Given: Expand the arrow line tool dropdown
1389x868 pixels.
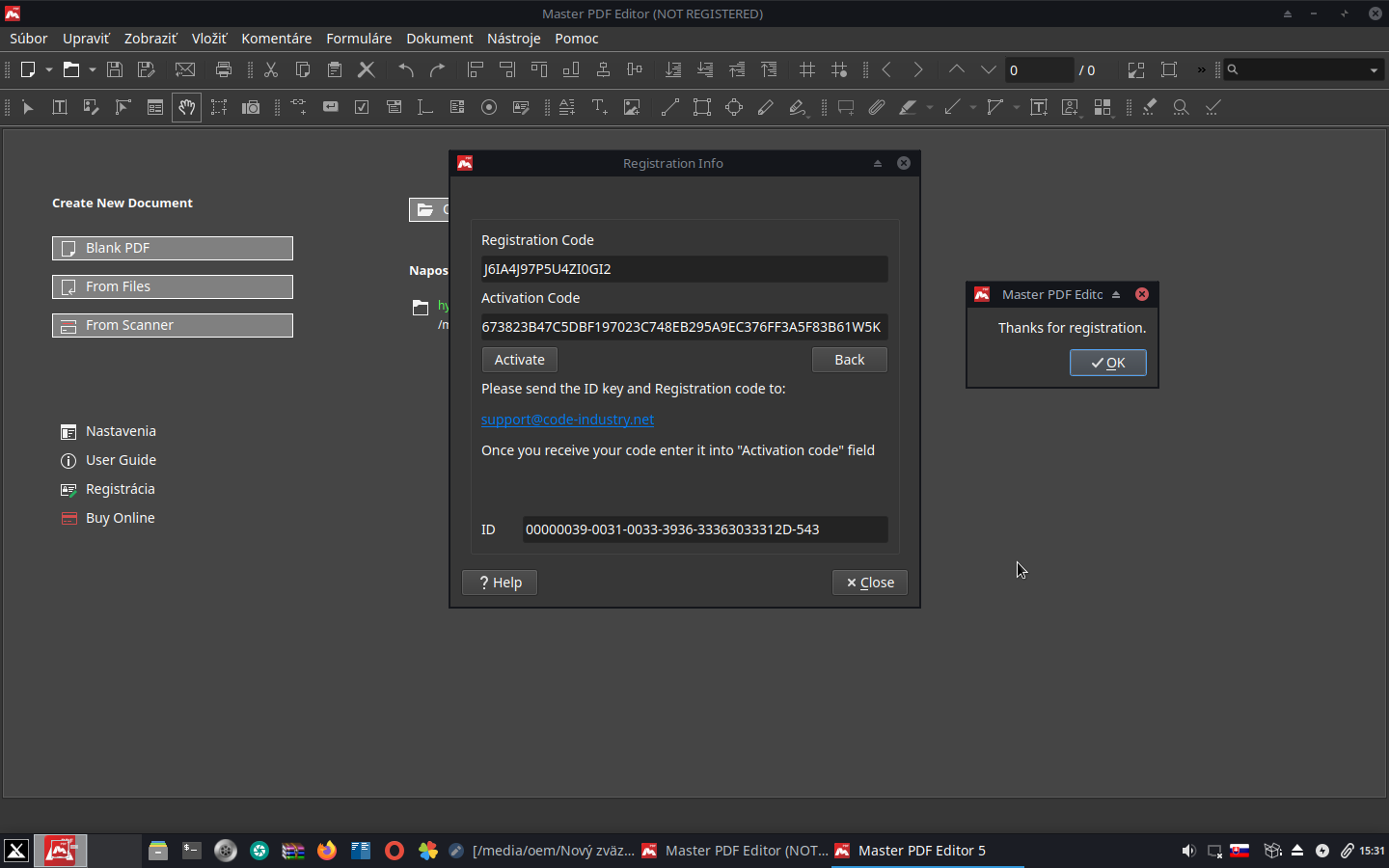Looking at the screenshot, I should pos(973,107).
